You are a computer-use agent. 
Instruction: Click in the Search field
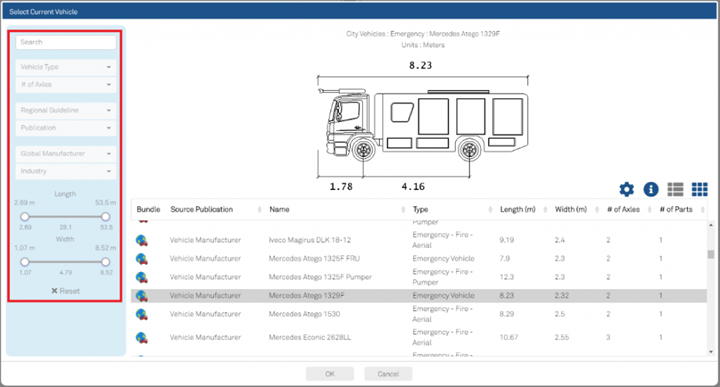click(x=66, y=42)
